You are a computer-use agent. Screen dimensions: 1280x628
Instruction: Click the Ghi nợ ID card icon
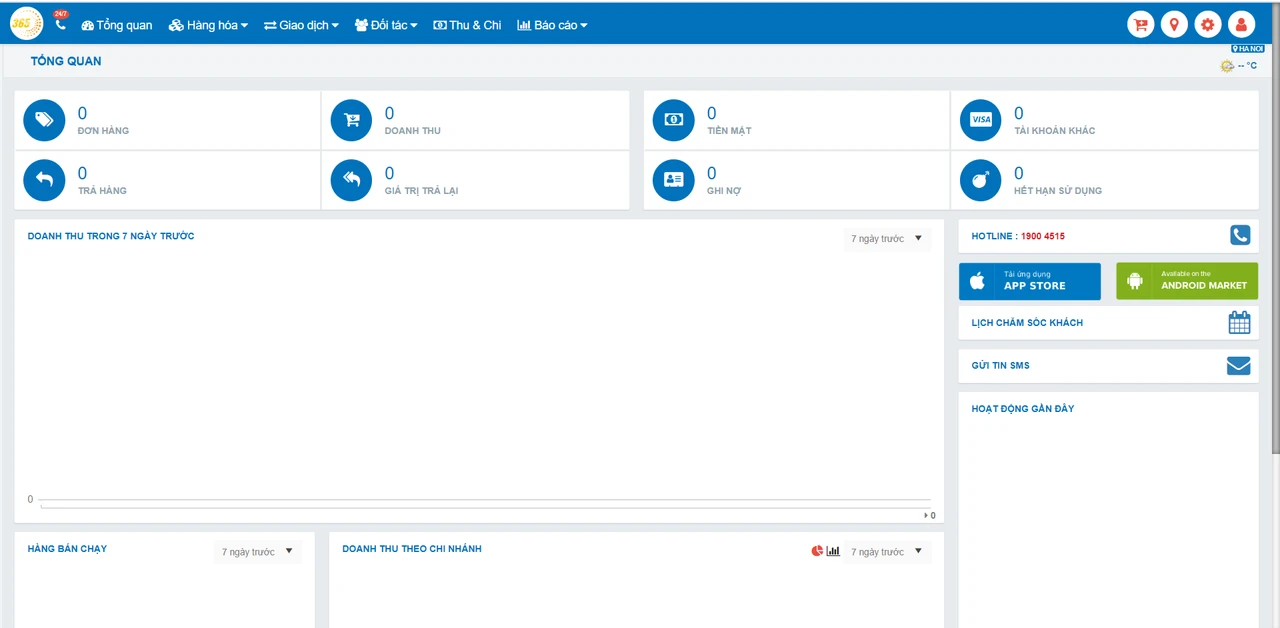673,180
